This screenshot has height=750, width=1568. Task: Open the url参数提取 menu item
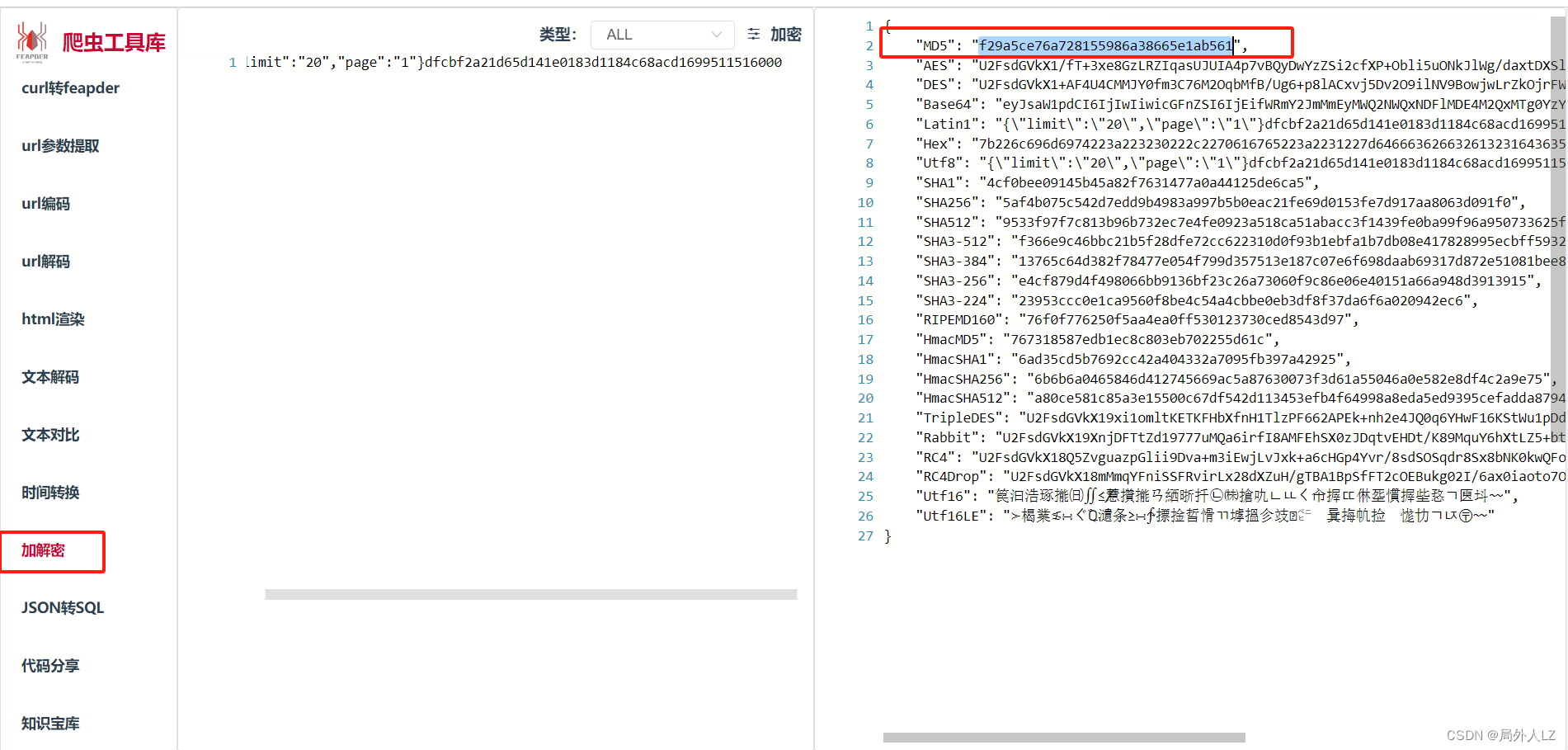point(60,146)
